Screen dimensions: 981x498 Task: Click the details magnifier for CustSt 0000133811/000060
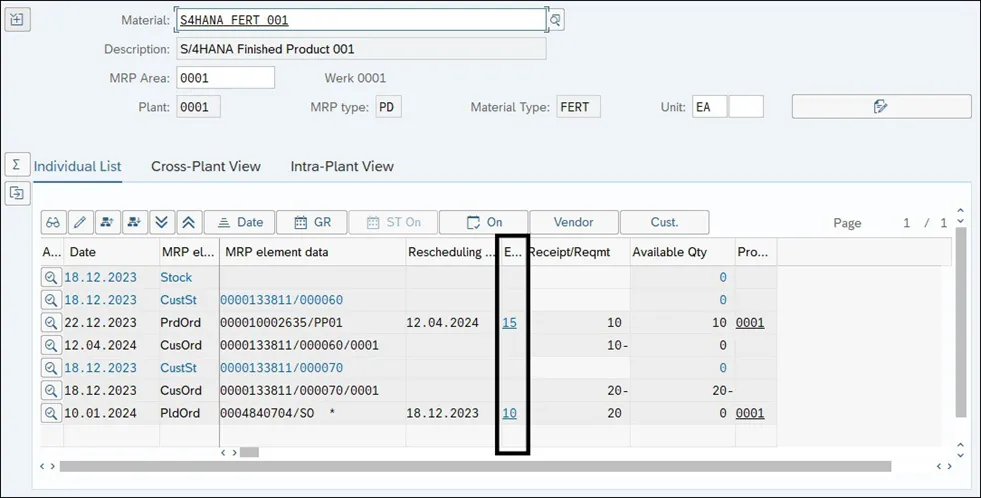pos(51,300)
